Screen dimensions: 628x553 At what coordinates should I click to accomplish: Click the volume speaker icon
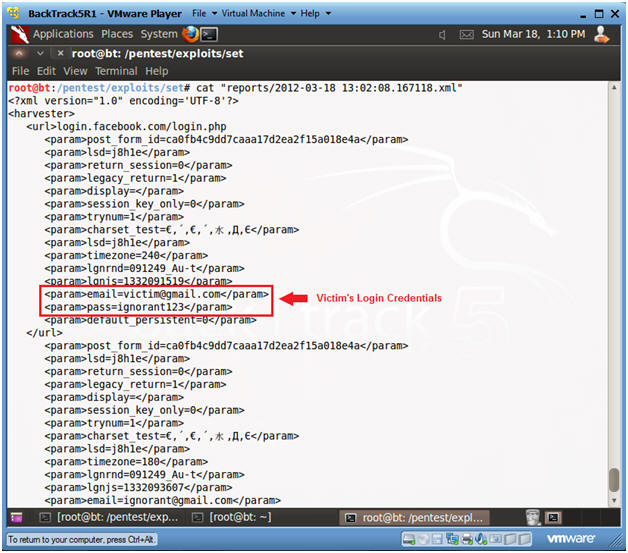pyautogui.click(x=442, y=35)
